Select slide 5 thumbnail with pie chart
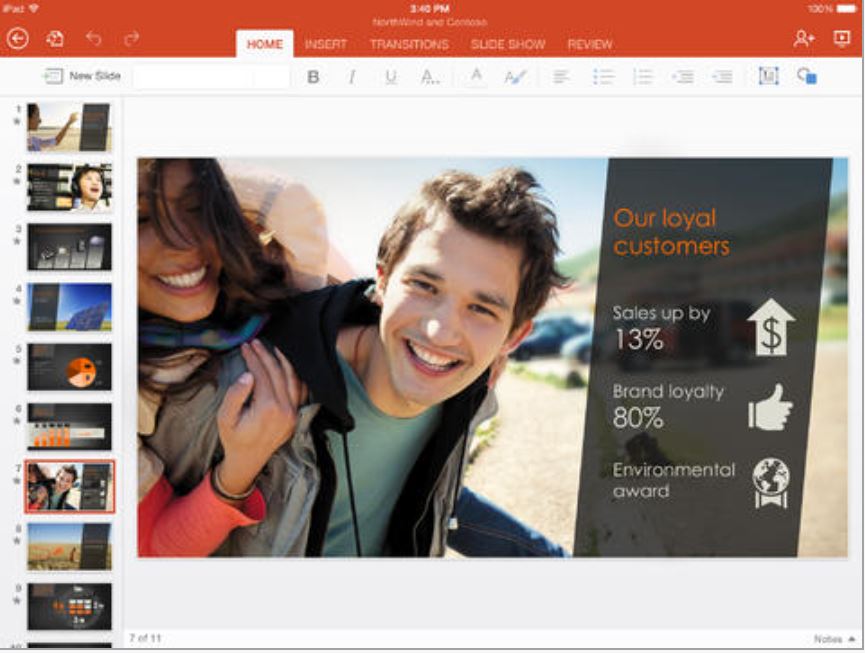 pos(69,367)
